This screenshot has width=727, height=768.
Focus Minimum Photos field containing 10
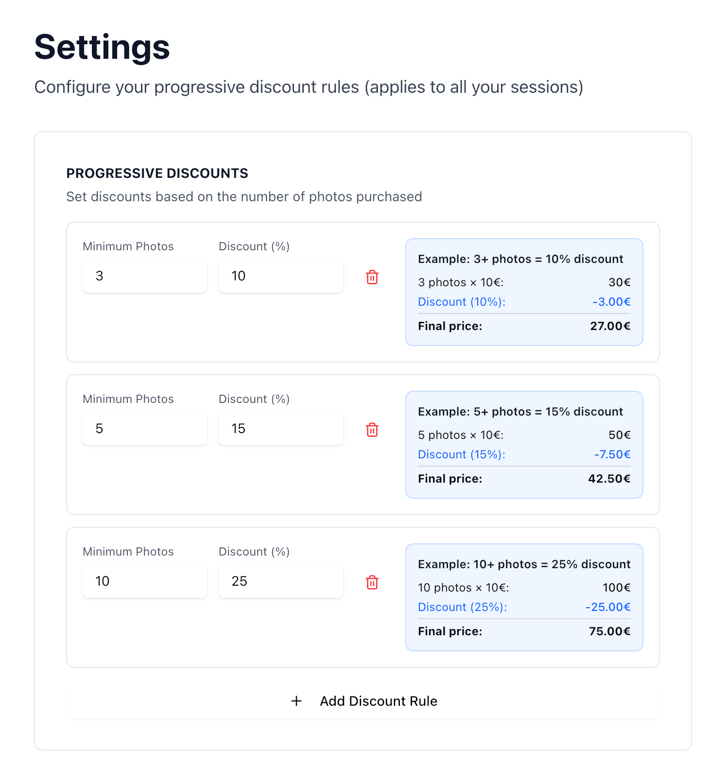click(144, 581)
